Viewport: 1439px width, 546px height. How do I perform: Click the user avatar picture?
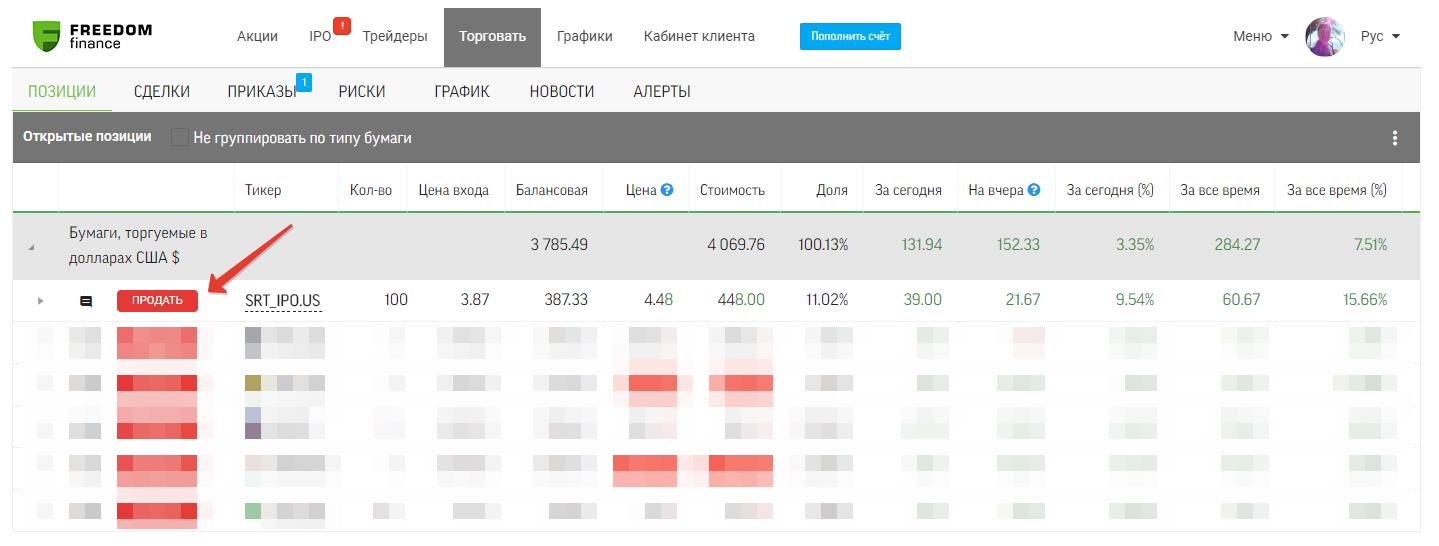click(x=1325, y=37)
